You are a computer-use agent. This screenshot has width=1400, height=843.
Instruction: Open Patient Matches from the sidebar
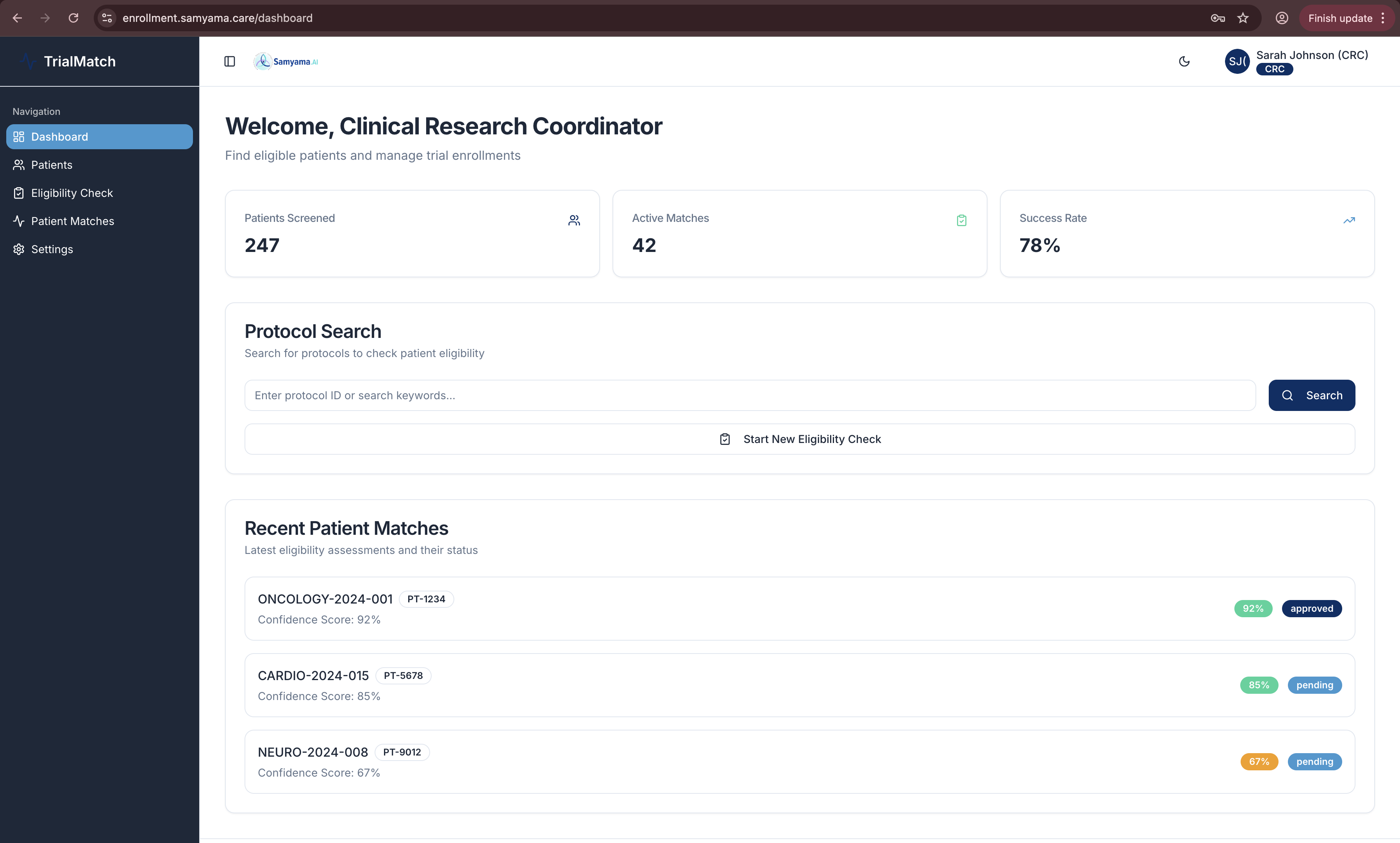pyautogui.click(x=72, y=221)
